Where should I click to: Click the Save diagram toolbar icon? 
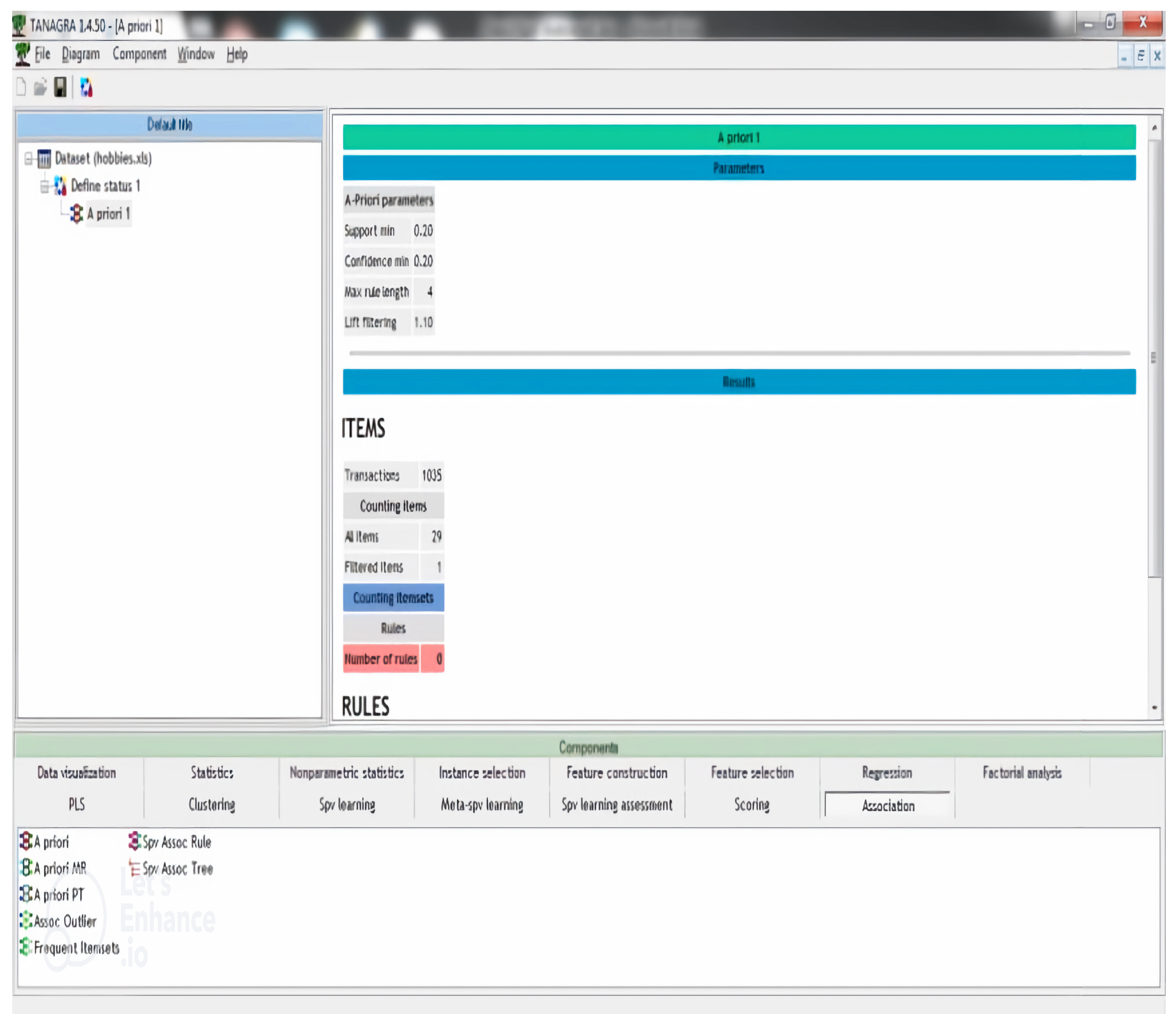[60, 87]
